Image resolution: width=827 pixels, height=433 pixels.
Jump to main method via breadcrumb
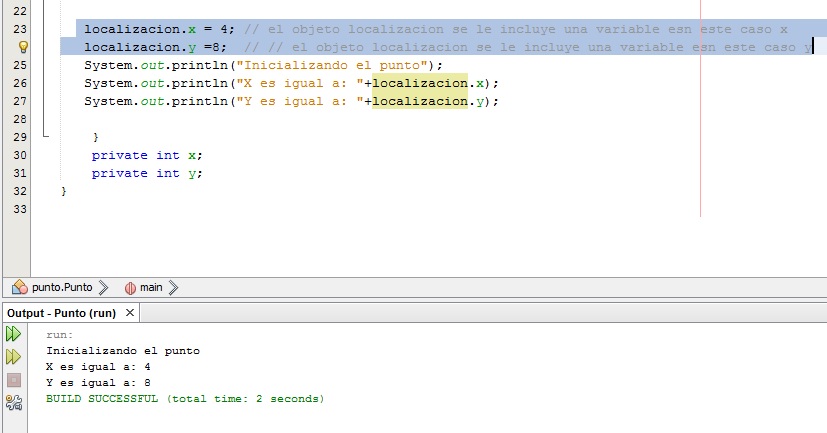151,288
